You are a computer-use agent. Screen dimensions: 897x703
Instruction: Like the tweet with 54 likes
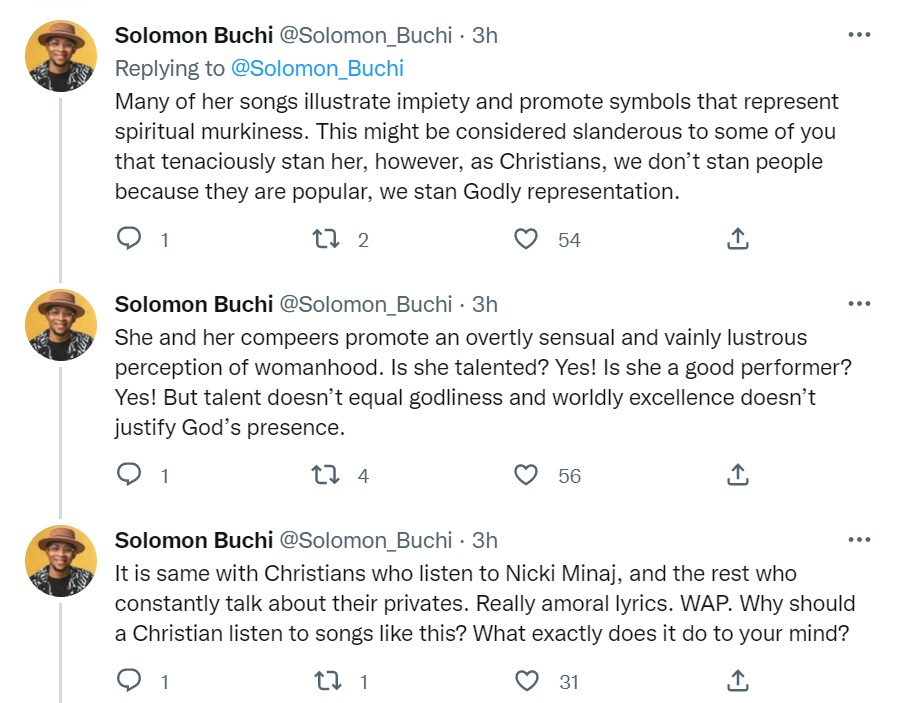(x=526, y=240)
